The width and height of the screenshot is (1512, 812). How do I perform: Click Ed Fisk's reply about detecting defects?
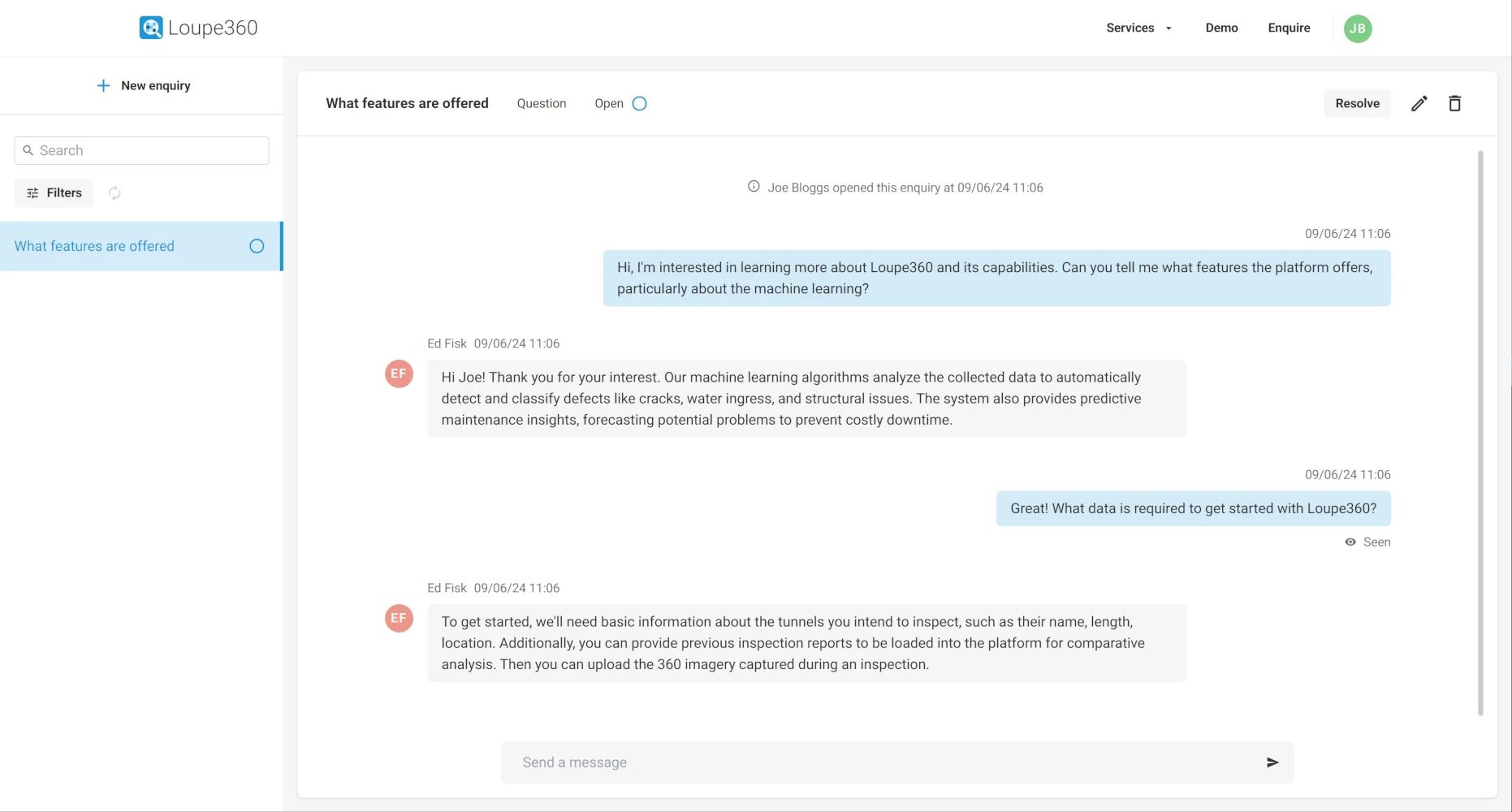point(806,399)
